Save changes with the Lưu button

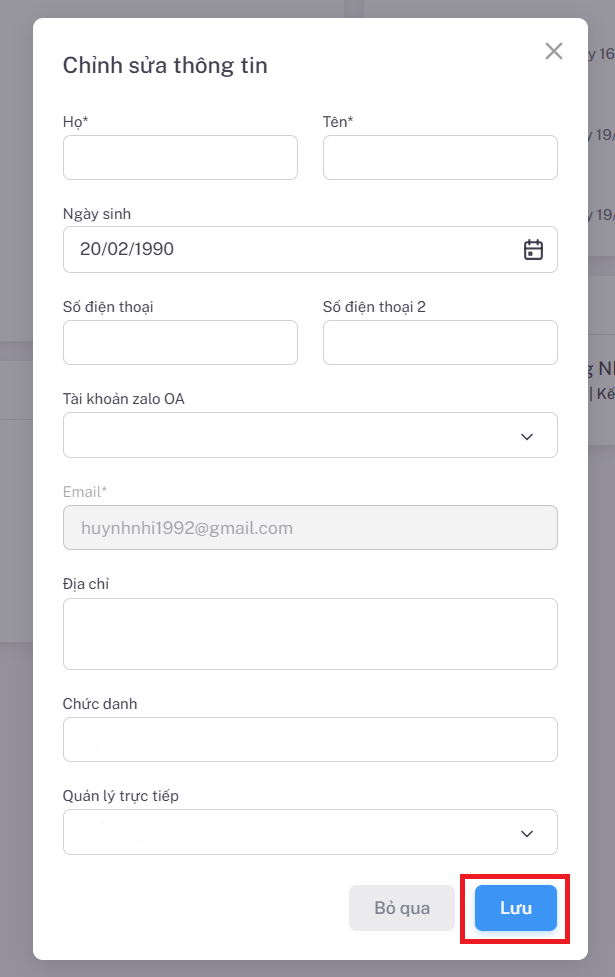(x=515, y=908)
